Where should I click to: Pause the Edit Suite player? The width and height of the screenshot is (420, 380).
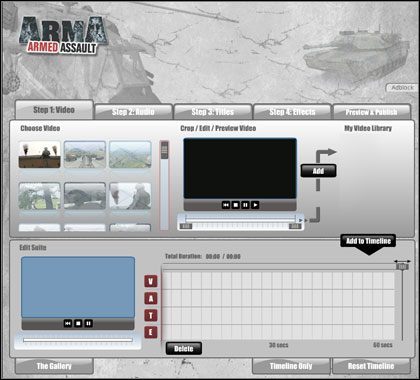click(88, 323)
